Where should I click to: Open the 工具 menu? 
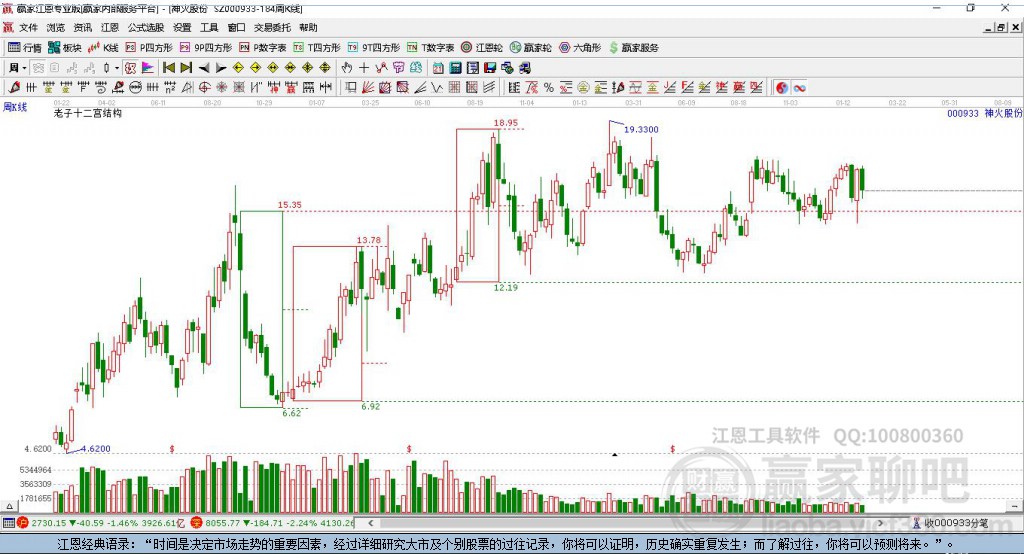point(209,27)
